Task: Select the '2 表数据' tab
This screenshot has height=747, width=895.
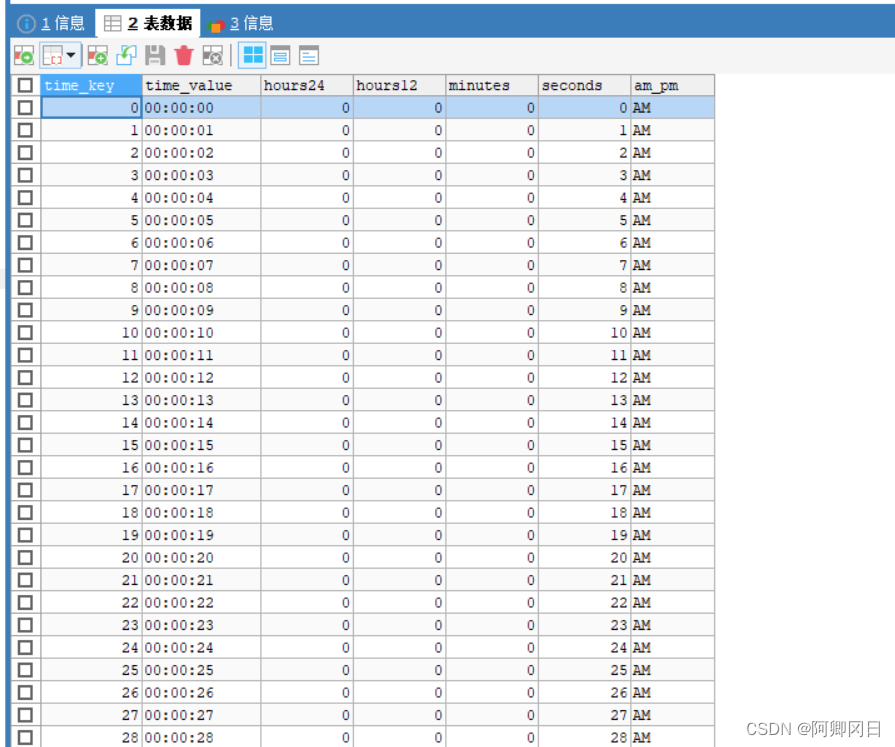Action: tap(148, 23)
